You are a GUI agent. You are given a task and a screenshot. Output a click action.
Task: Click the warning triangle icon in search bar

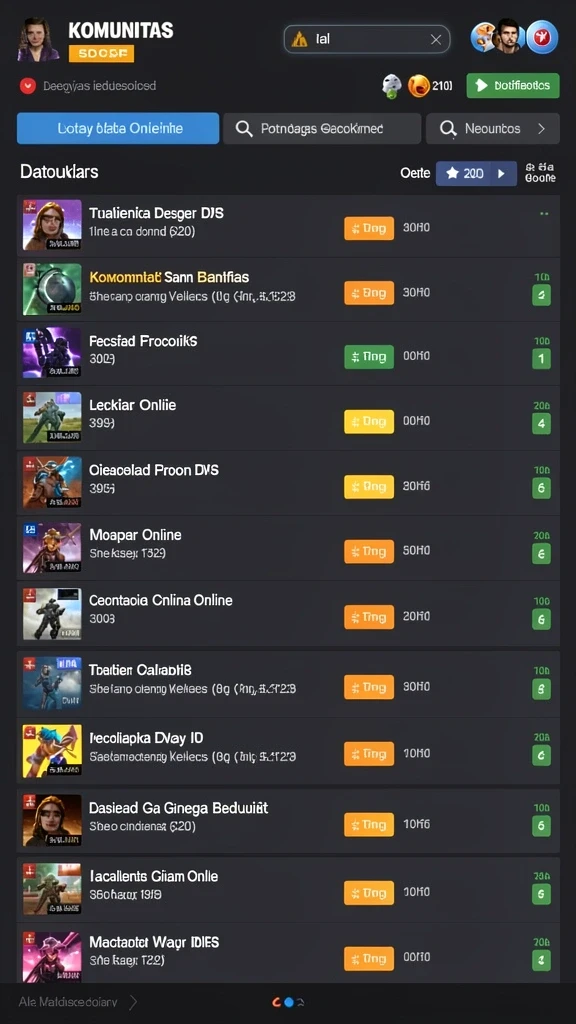[299, 39]
